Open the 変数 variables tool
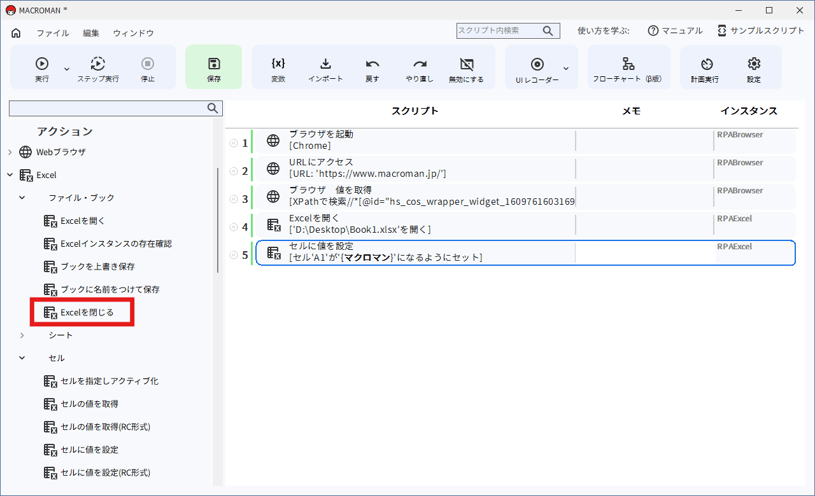Screen dimensions: 815x496 (278, 69)
